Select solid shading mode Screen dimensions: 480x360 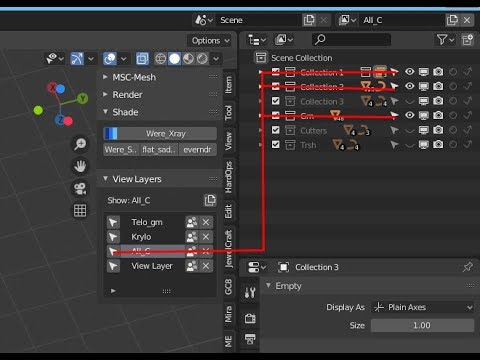tap(174, 59)
